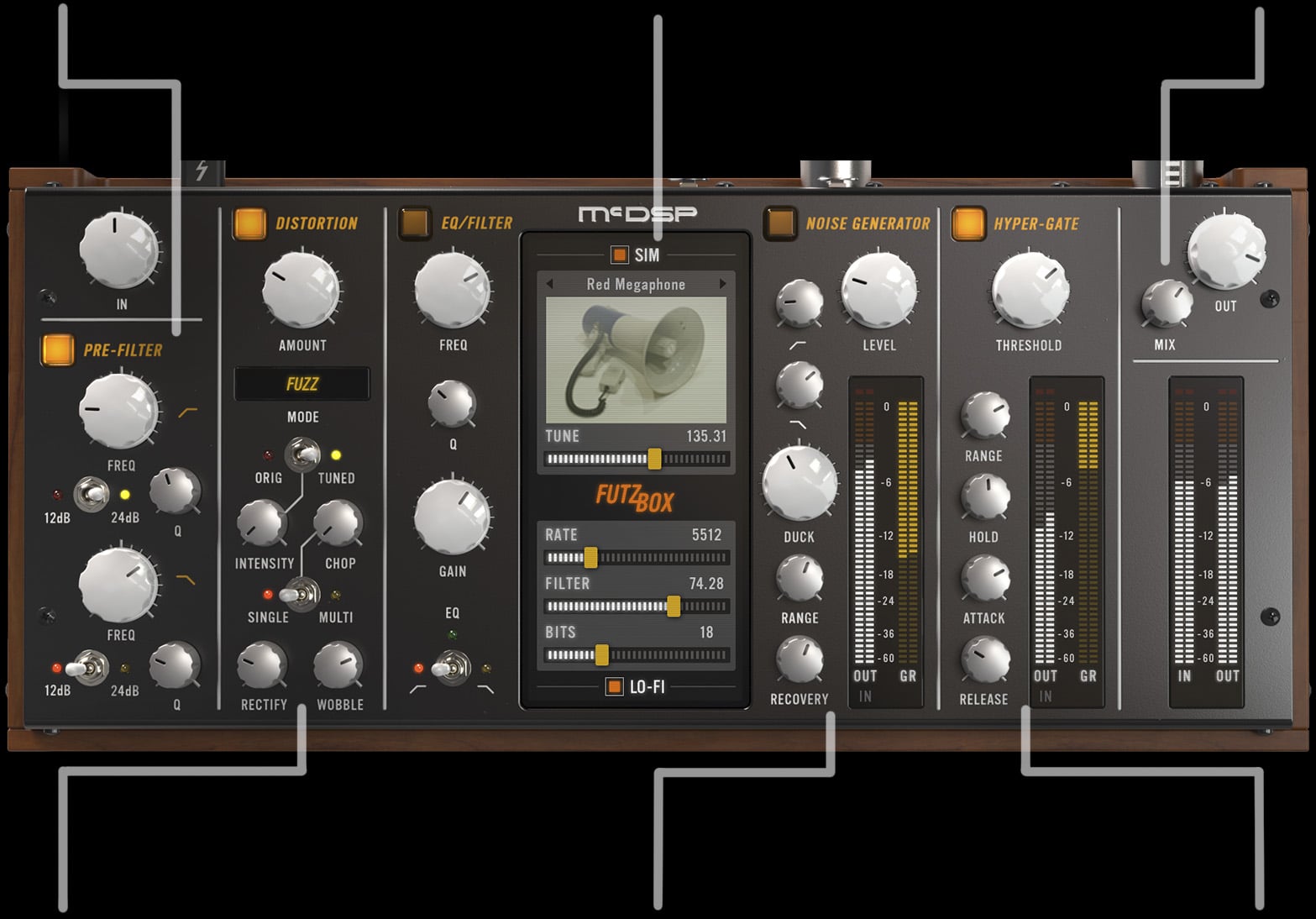Flip the EQ filter shape toggle switch
Image resolution: width=1316 pixels, height=919 pixels.
452,669
